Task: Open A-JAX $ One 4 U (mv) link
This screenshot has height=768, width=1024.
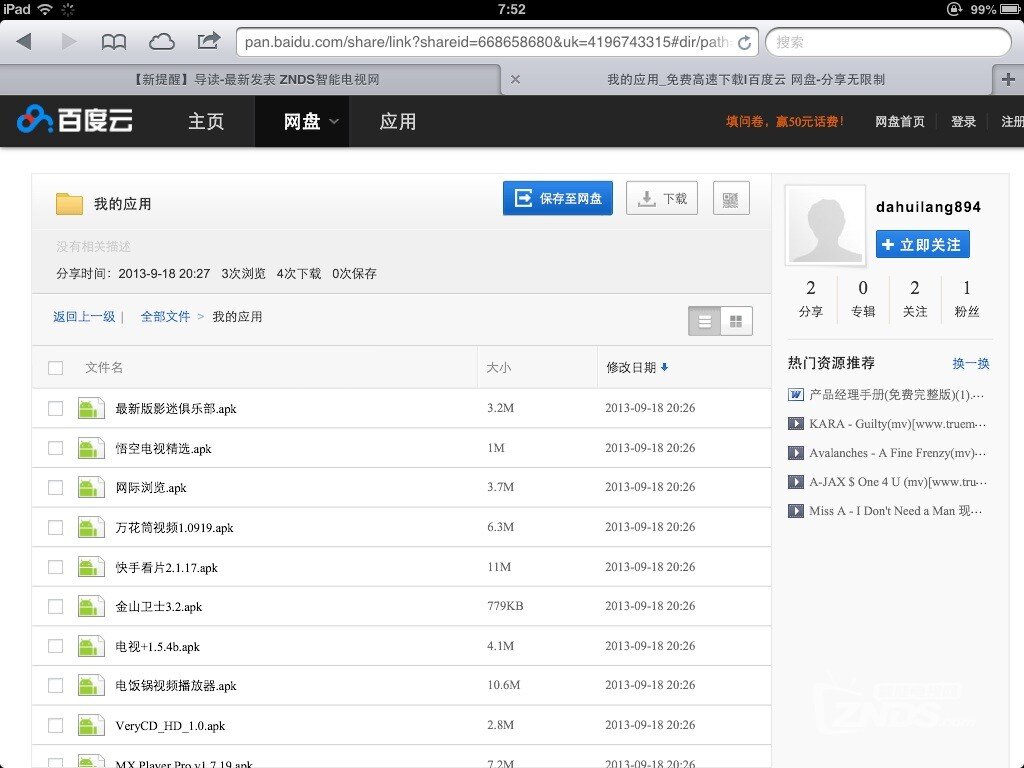Action: 897,482
